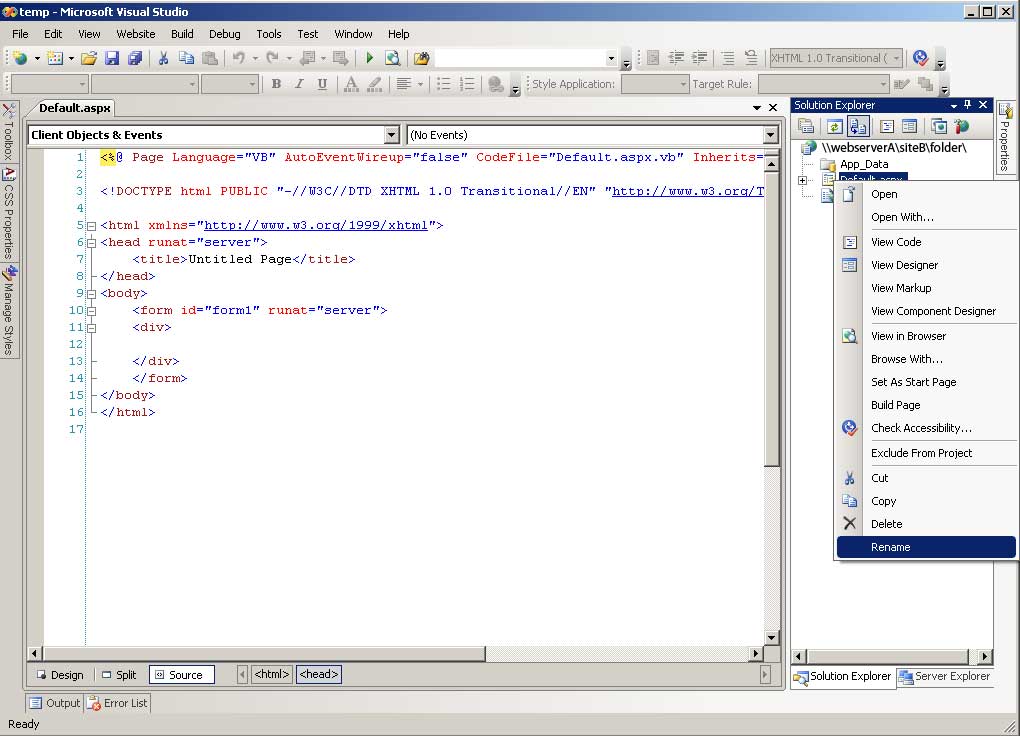Image resolution: width=1020 pixels, height=736 pixels.
Task: Open the Website menu
Action: tap(135, 34)
